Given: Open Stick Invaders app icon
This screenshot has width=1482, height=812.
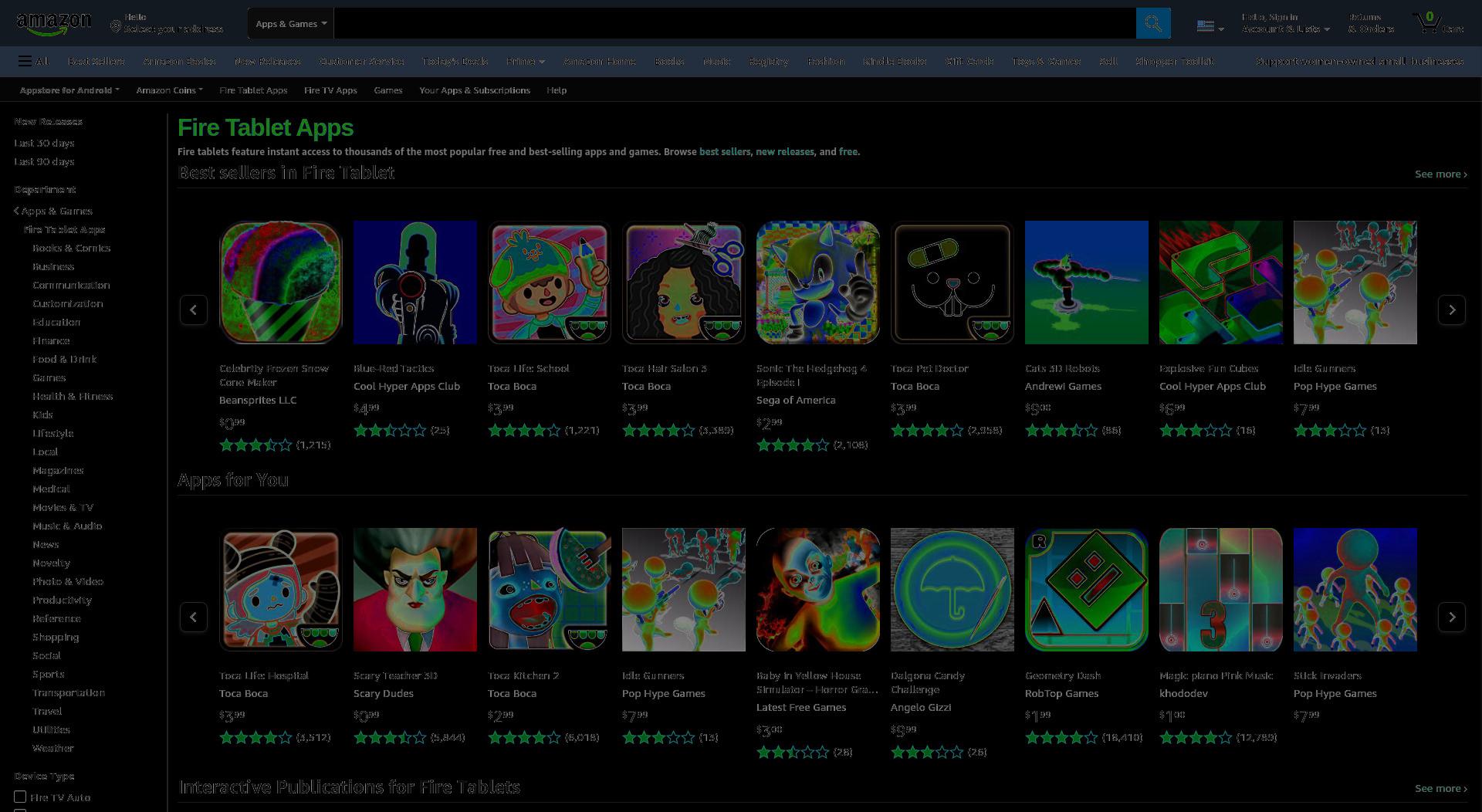Looking at the screenshot, I should [x=1355, y=590].
